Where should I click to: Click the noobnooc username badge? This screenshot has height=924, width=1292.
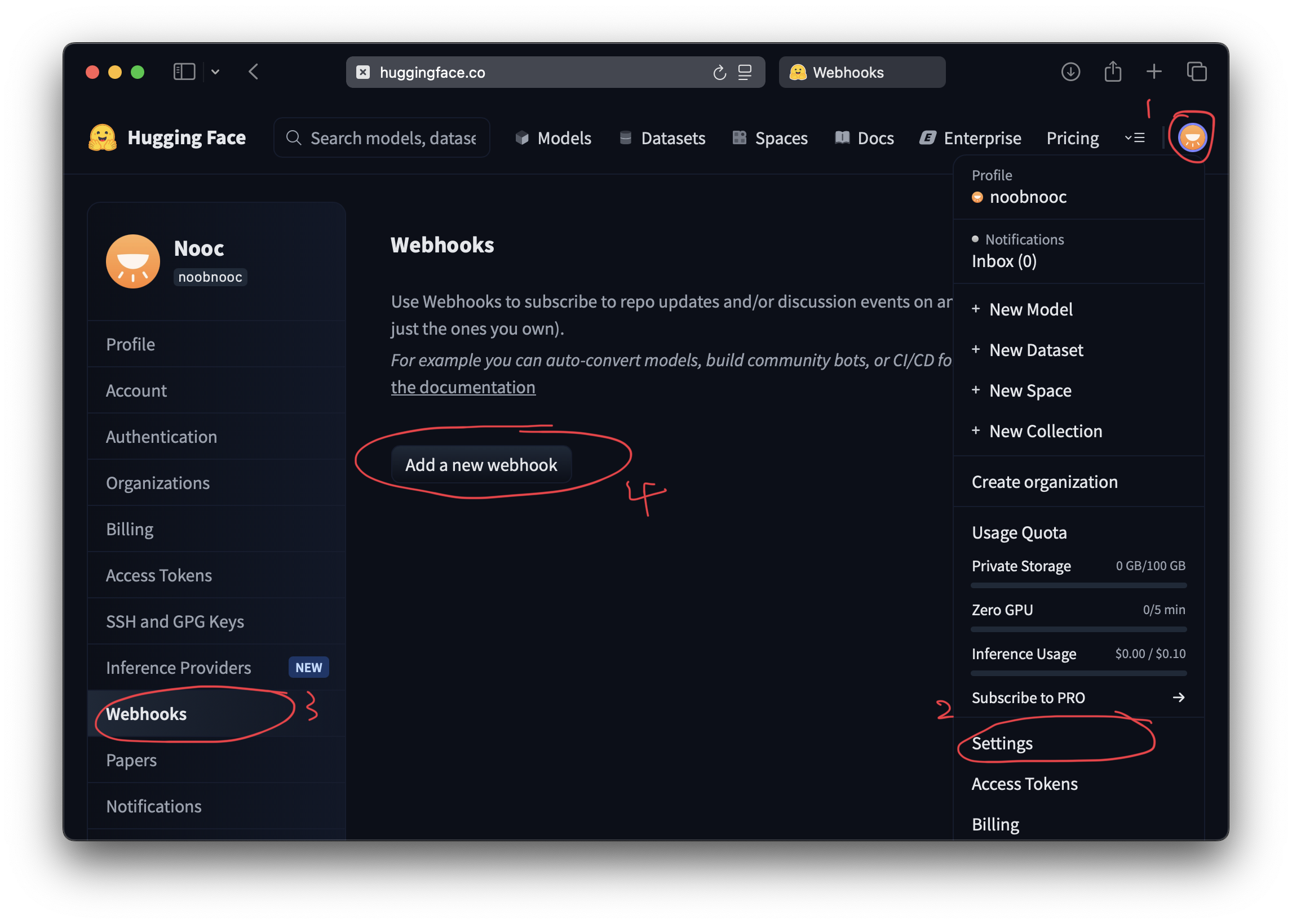point(210,277)
